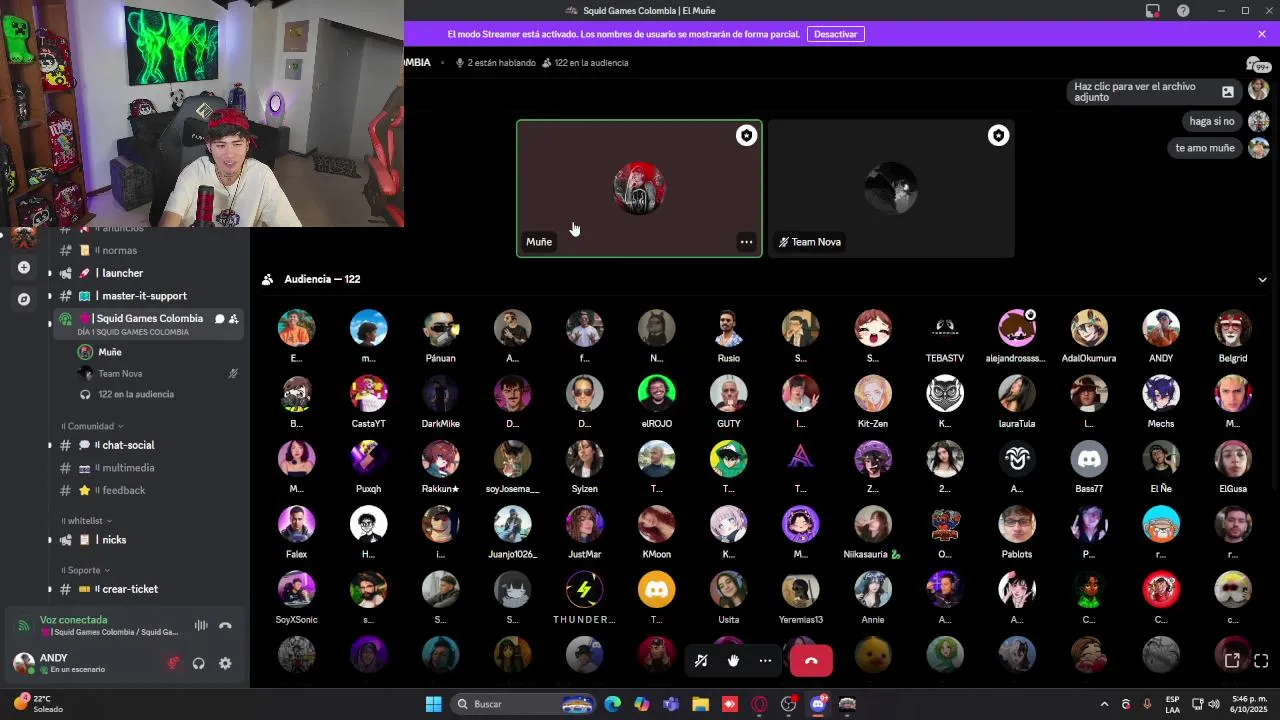Add a server with the plus icon
This screenshot has width=1280, height=720.
(24, 268)
